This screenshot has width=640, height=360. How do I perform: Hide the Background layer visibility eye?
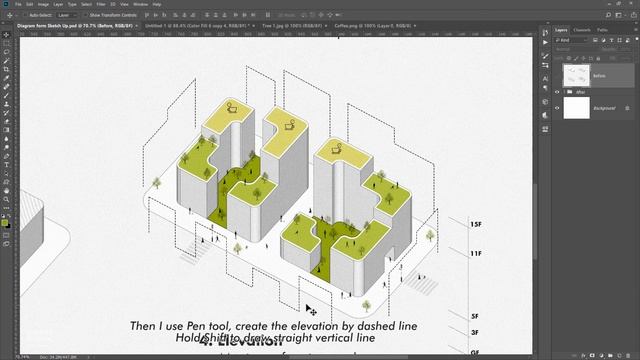tap(557, 108)
